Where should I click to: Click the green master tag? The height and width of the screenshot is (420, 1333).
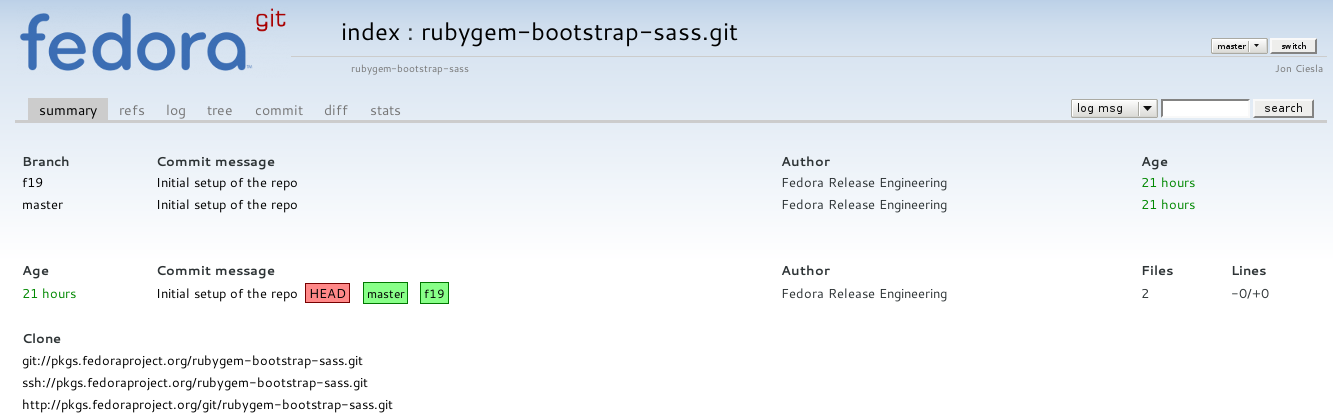[x=385, y=294]
